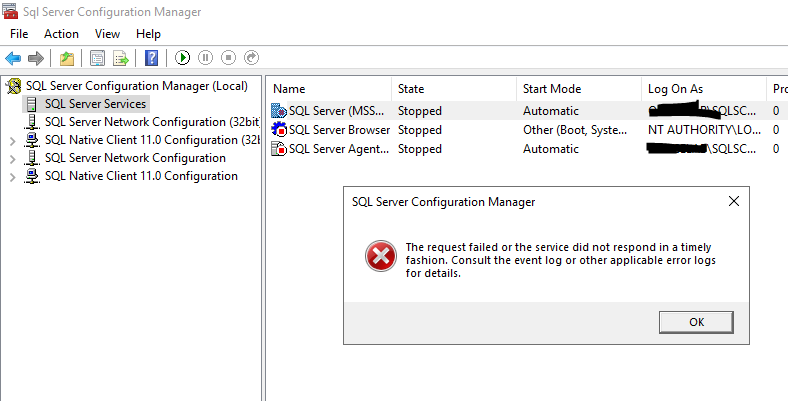The width and height of the screenshot is (788, 401).
Task: Open the File menu
Action: (19, 34)
